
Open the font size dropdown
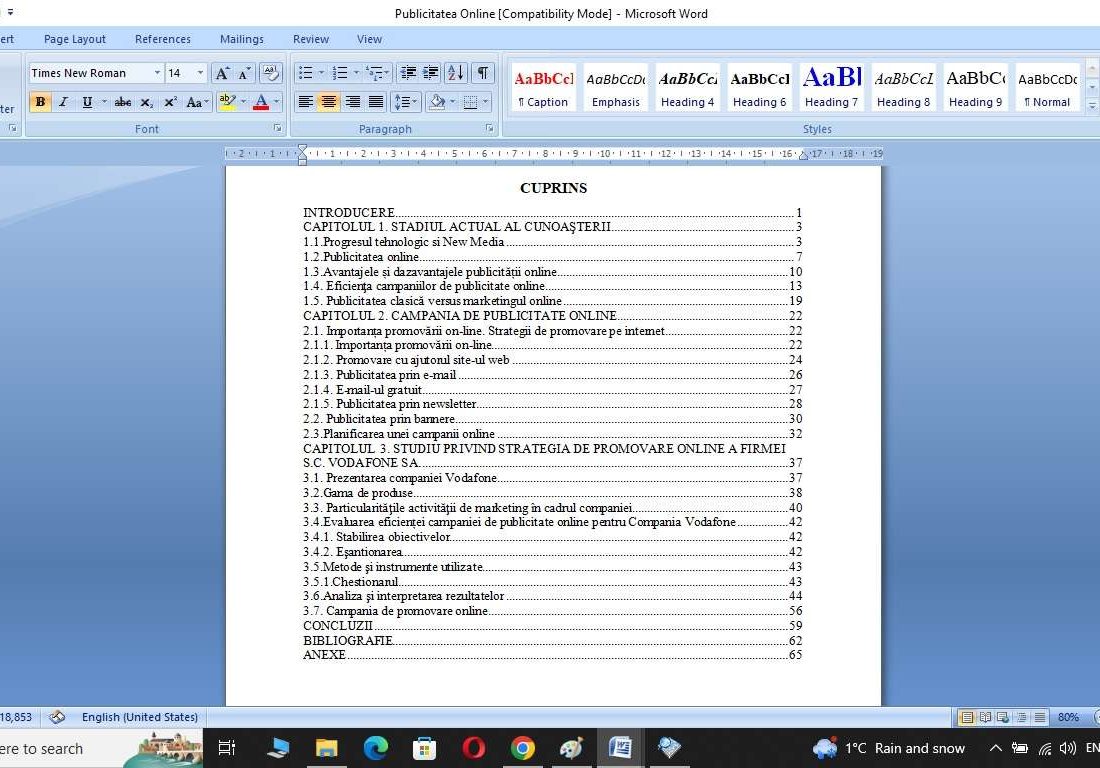(x=200, y=73)
